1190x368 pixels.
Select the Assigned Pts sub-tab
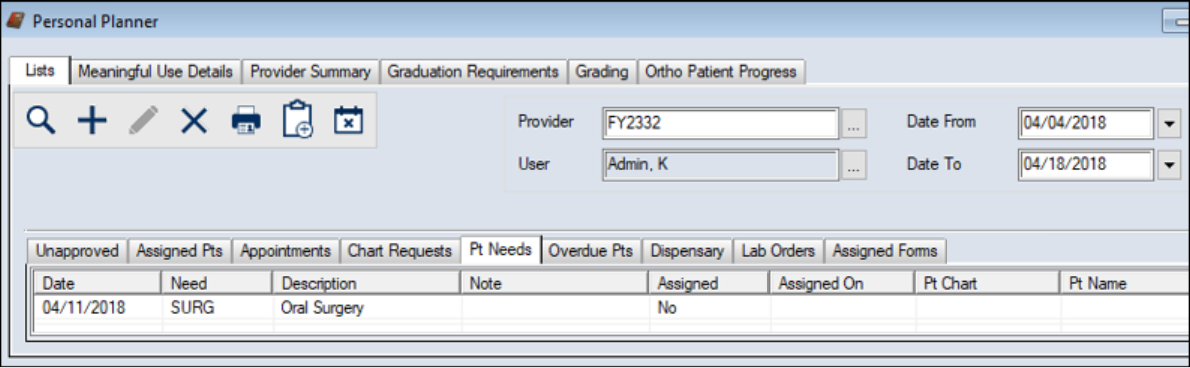point(179,251)
